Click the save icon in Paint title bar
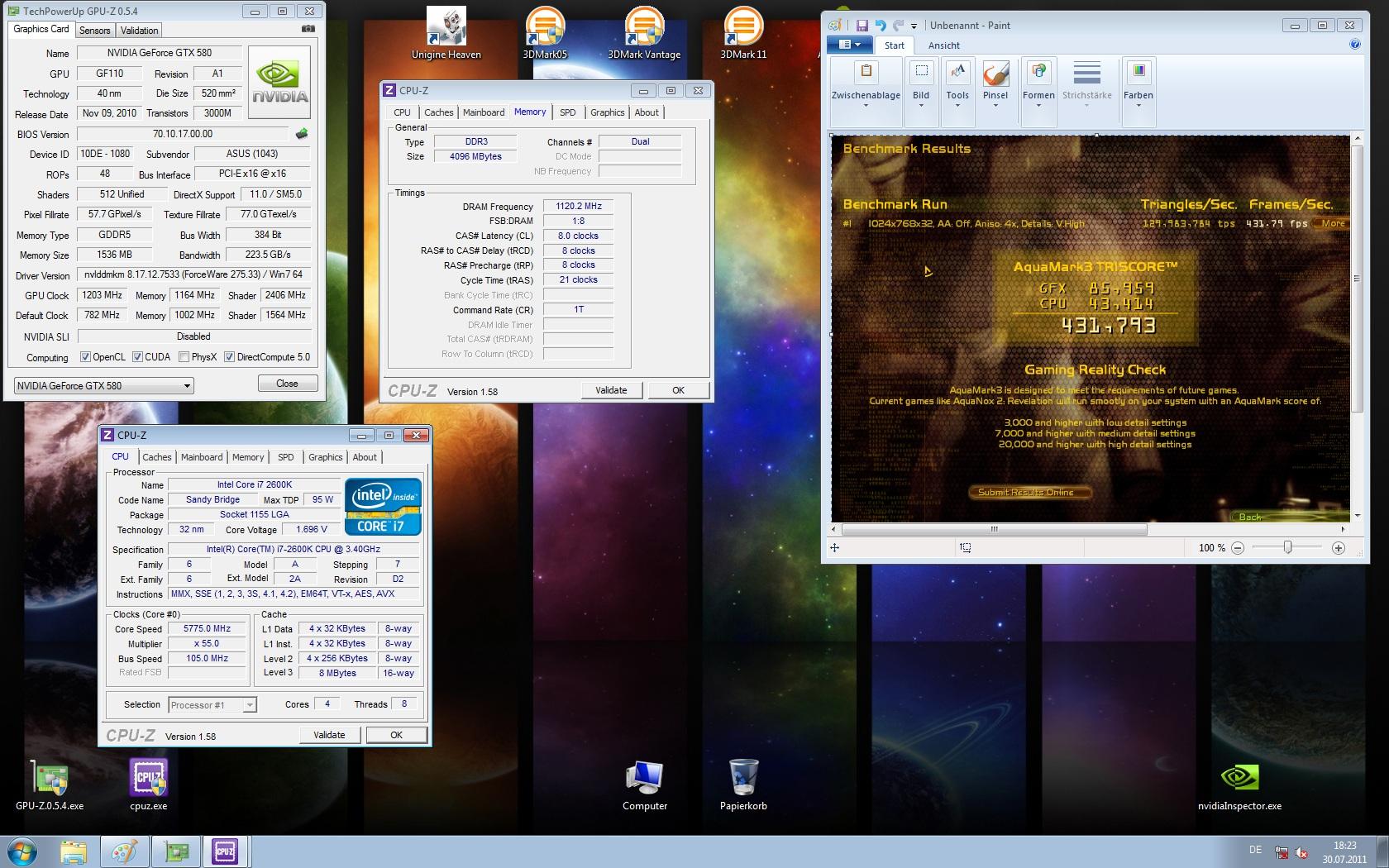The image size is (1389, 868). 862,26
